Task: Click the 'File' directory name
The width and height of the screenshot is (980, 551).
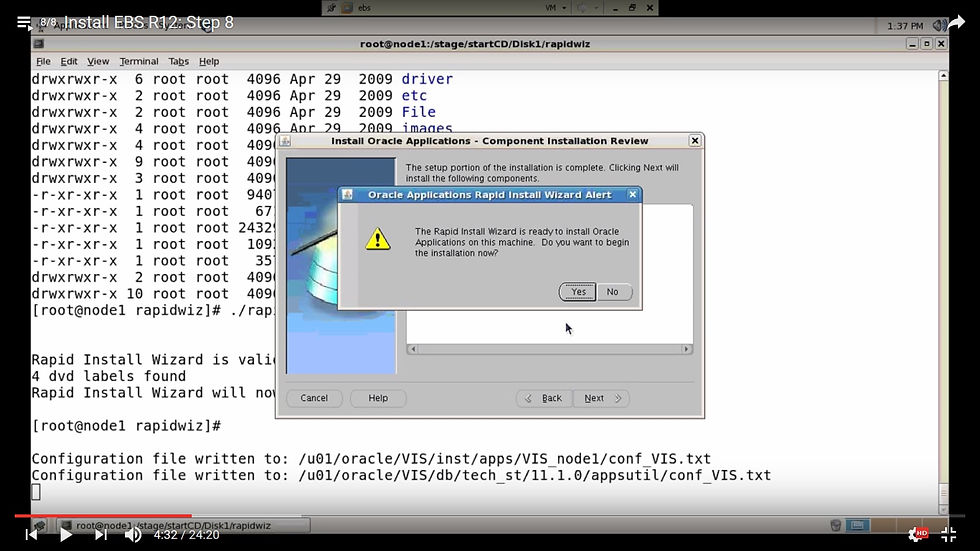Action: (418, 112)
